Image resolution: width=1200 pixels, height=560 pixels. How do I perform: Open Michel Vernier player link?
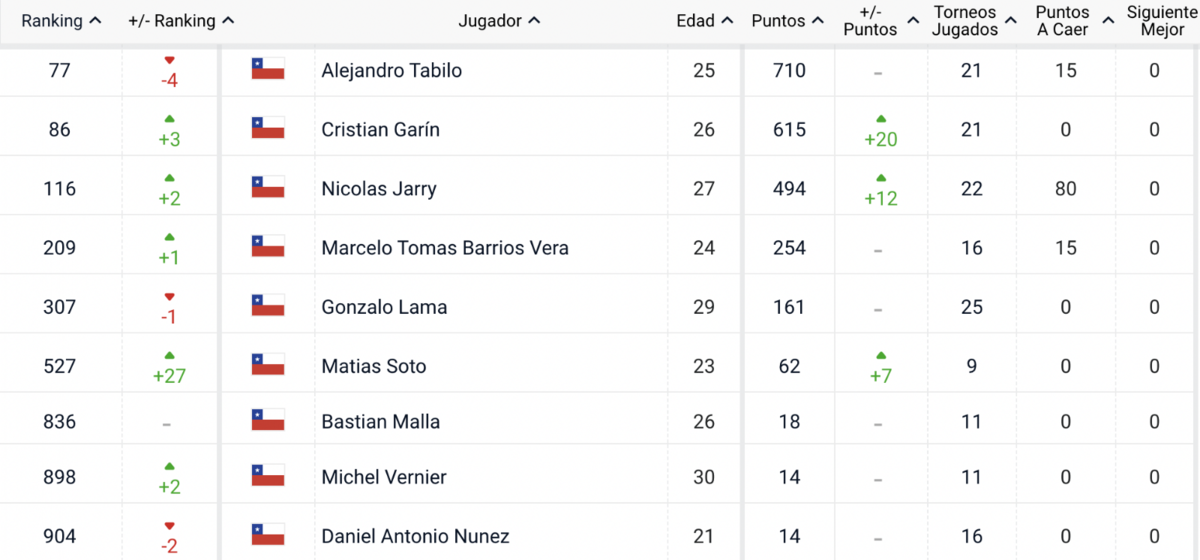[384, 477]
